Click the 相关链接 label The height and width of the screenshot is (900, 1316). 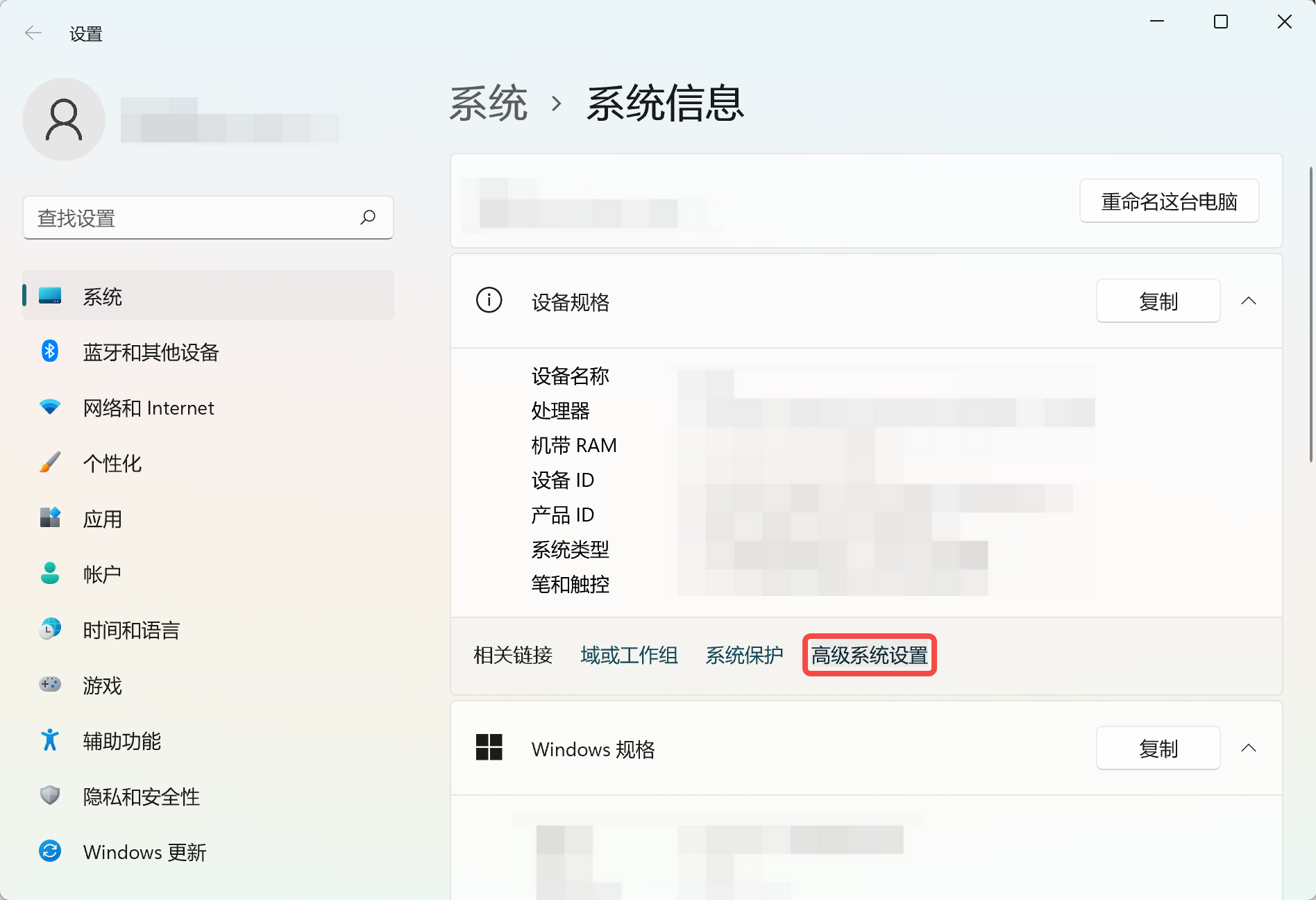[513, 655]
